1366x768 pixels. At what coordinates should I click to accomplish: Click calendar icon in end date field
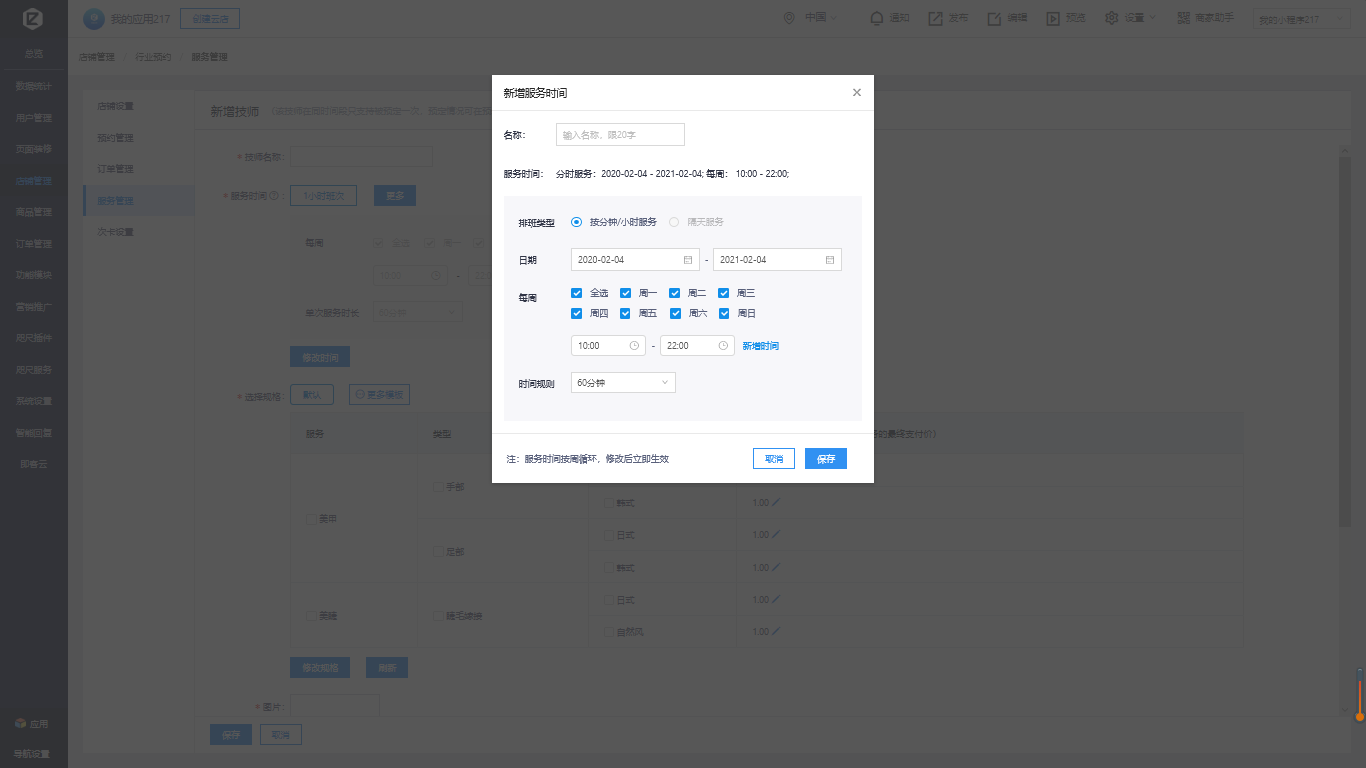click(829, 259)
